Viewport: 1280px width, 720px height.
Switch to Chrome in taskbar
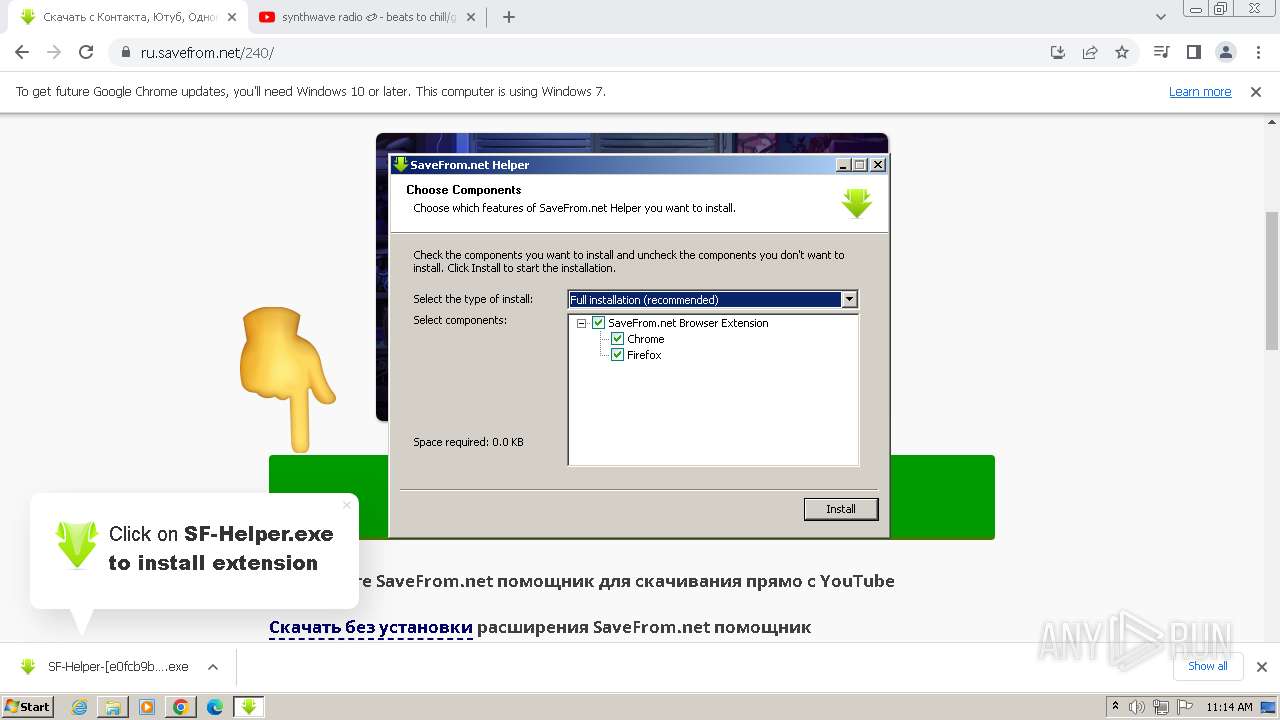(x=181, y=707)
